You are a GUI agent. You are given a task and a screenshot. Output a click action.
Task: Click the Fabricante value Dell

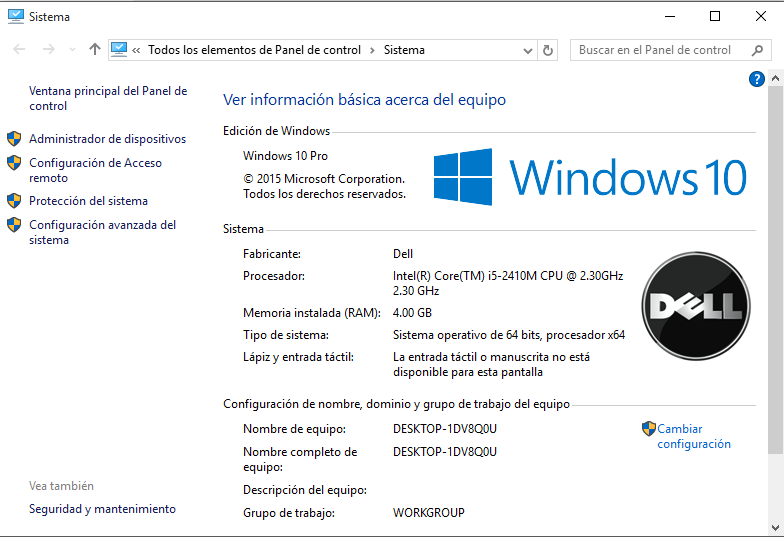pos(403,254)
